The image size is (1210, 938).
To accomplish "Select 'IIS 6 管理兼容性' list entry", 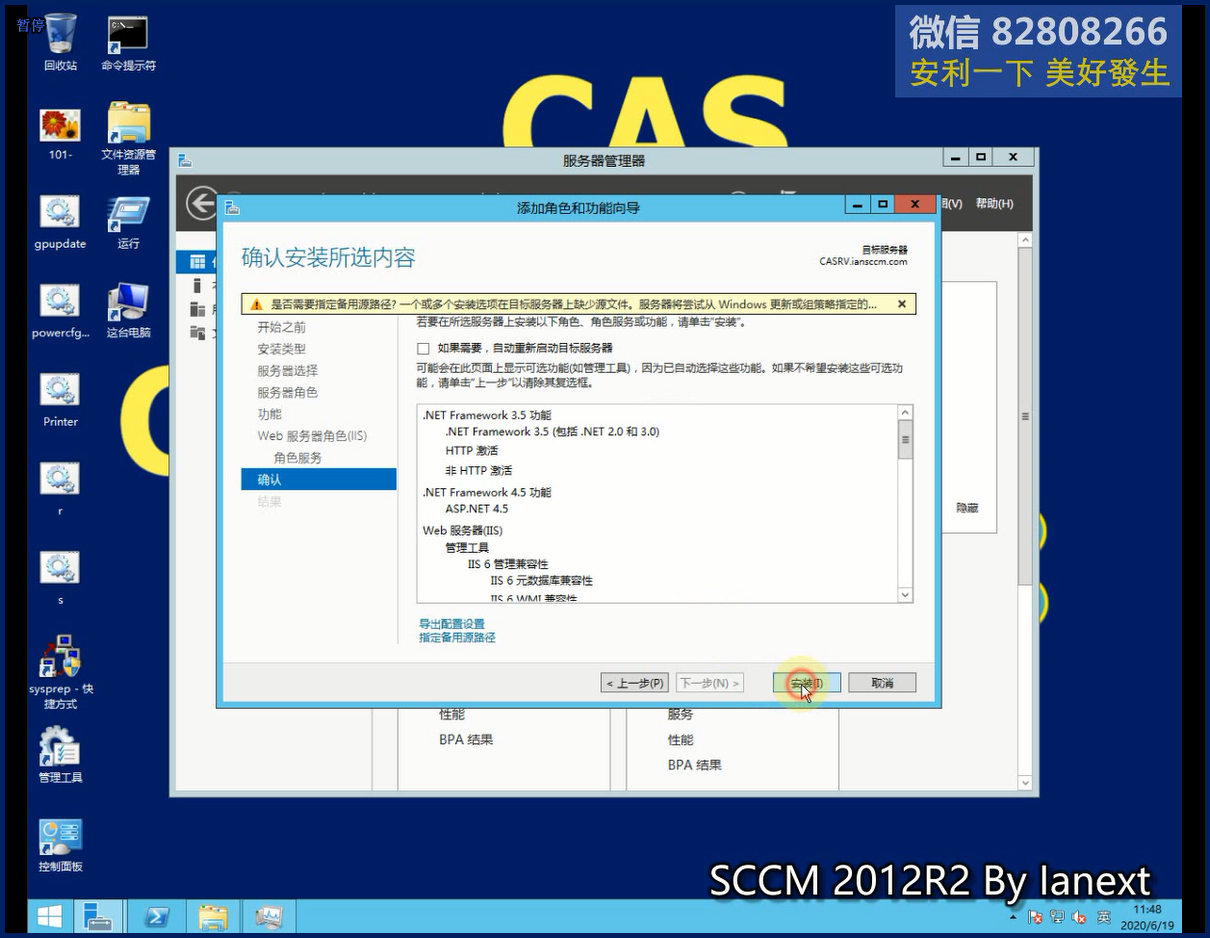I will [x=508, y=565].
